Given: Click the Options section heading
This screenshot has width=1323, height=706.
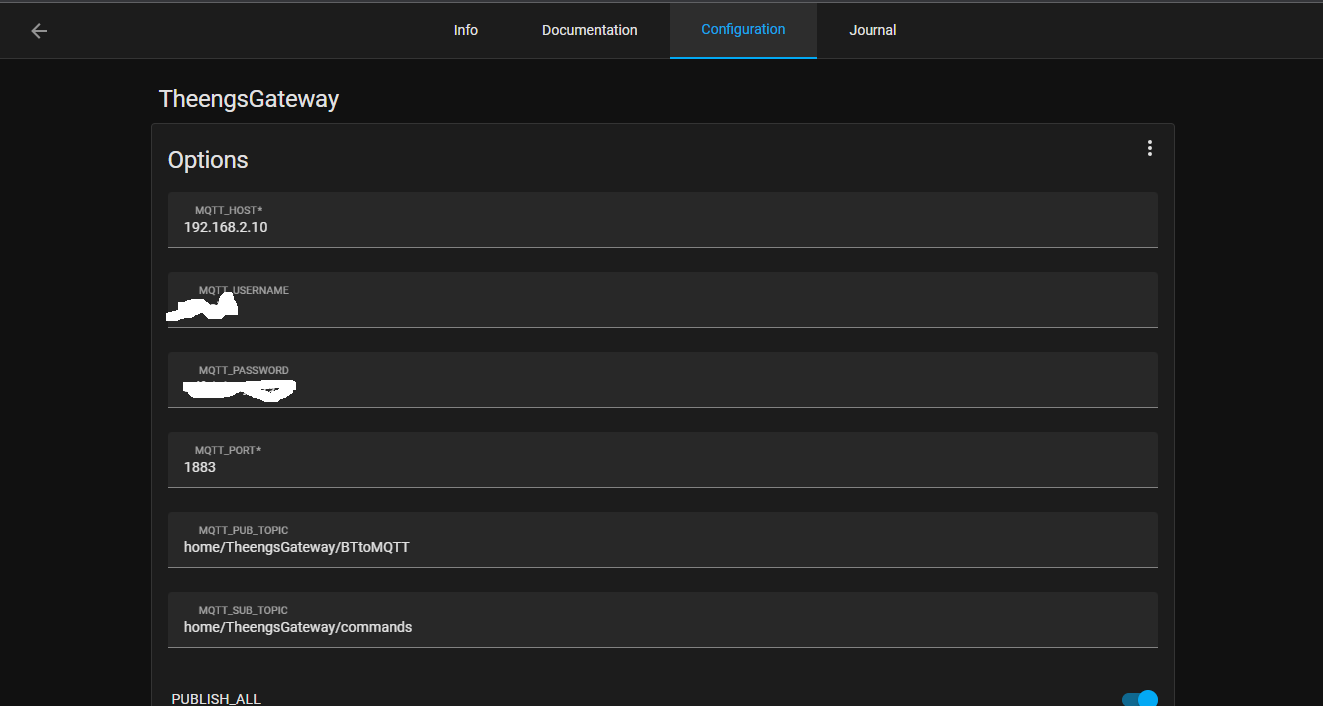Looking at the screenshot, I should click(x=208, y=160).
